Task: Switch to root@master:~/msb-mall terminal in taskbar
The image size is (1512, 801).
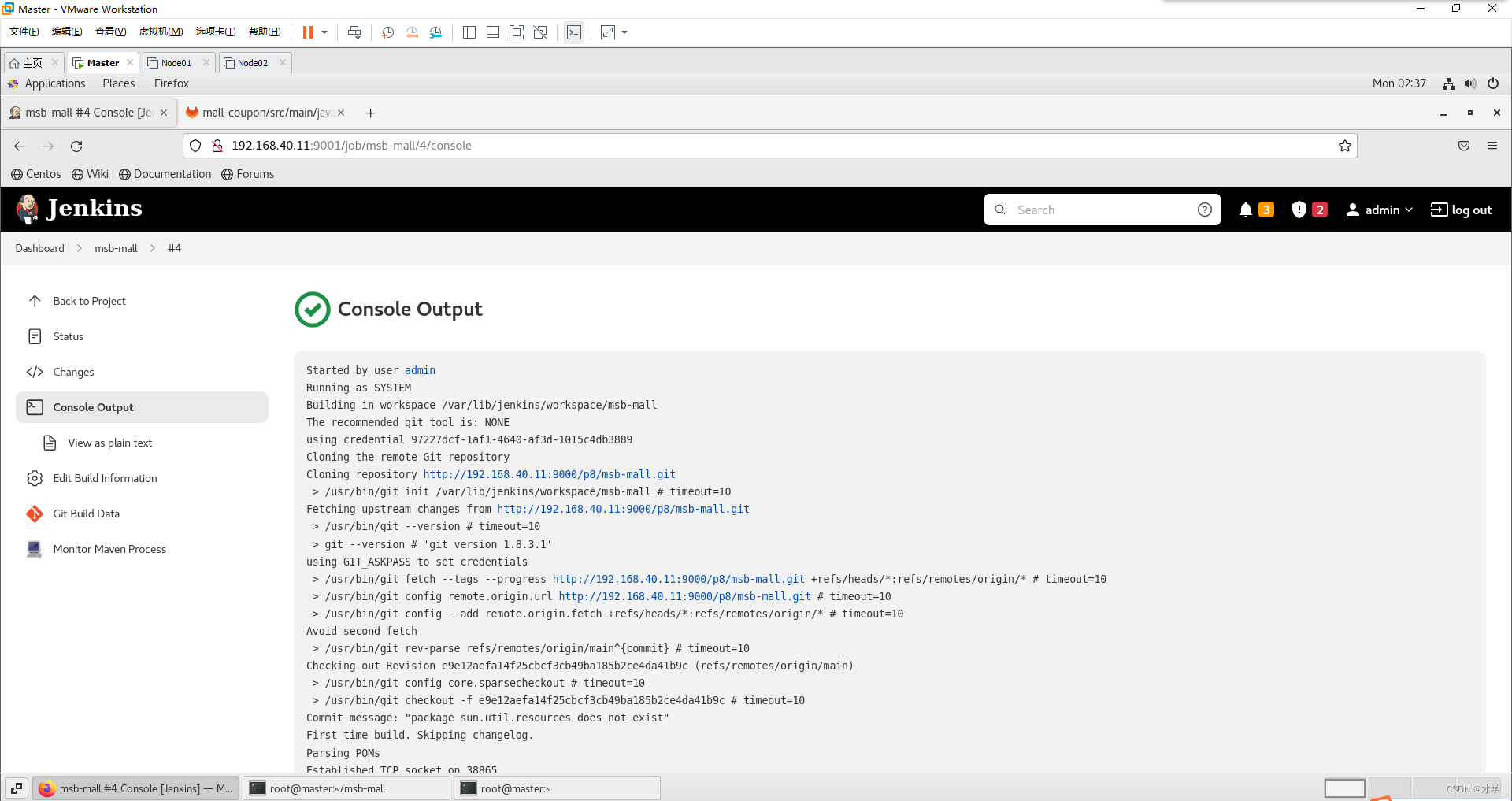Action: tap(346, 788)
